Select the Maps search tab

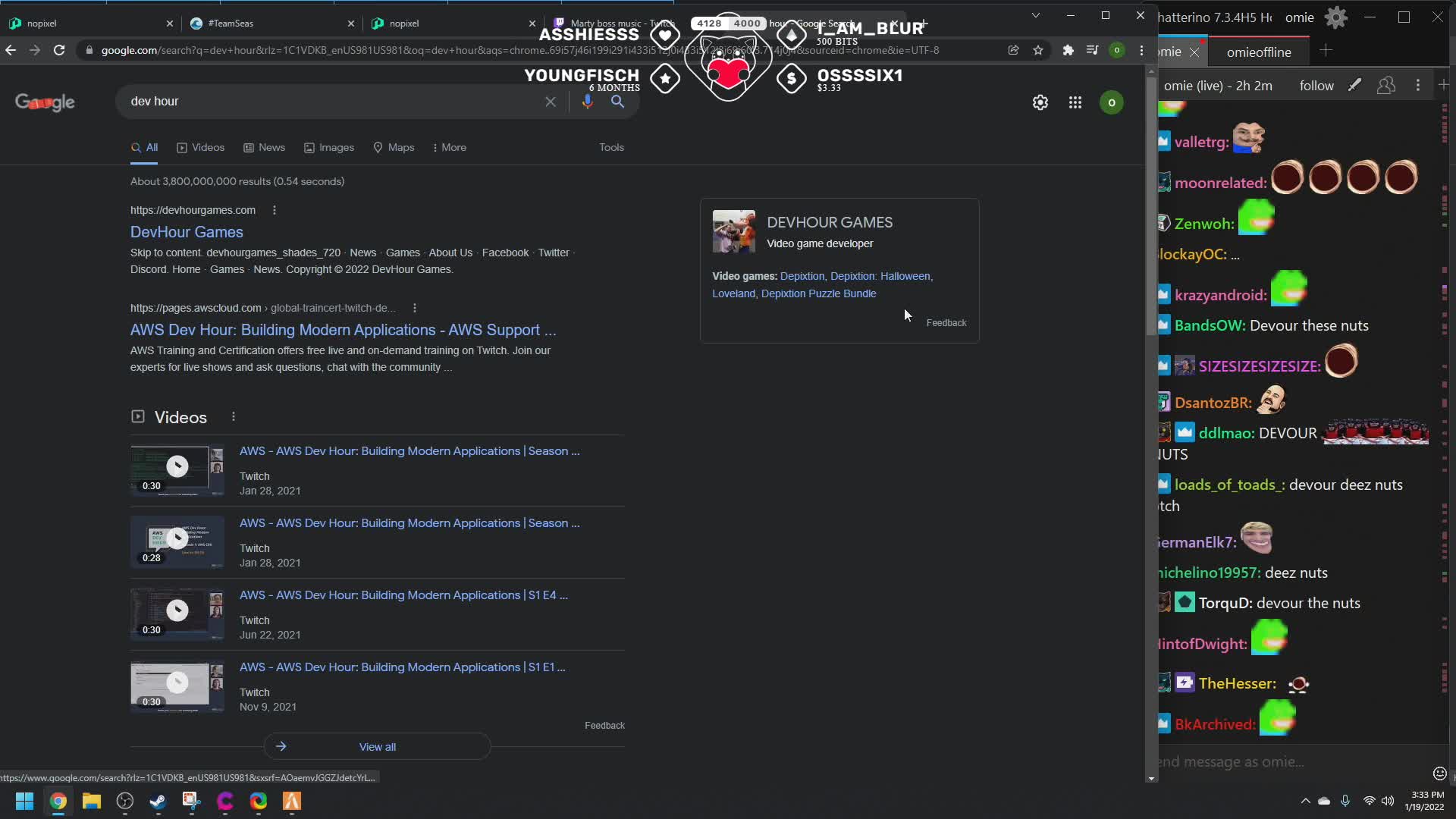(x=394, y=147)
